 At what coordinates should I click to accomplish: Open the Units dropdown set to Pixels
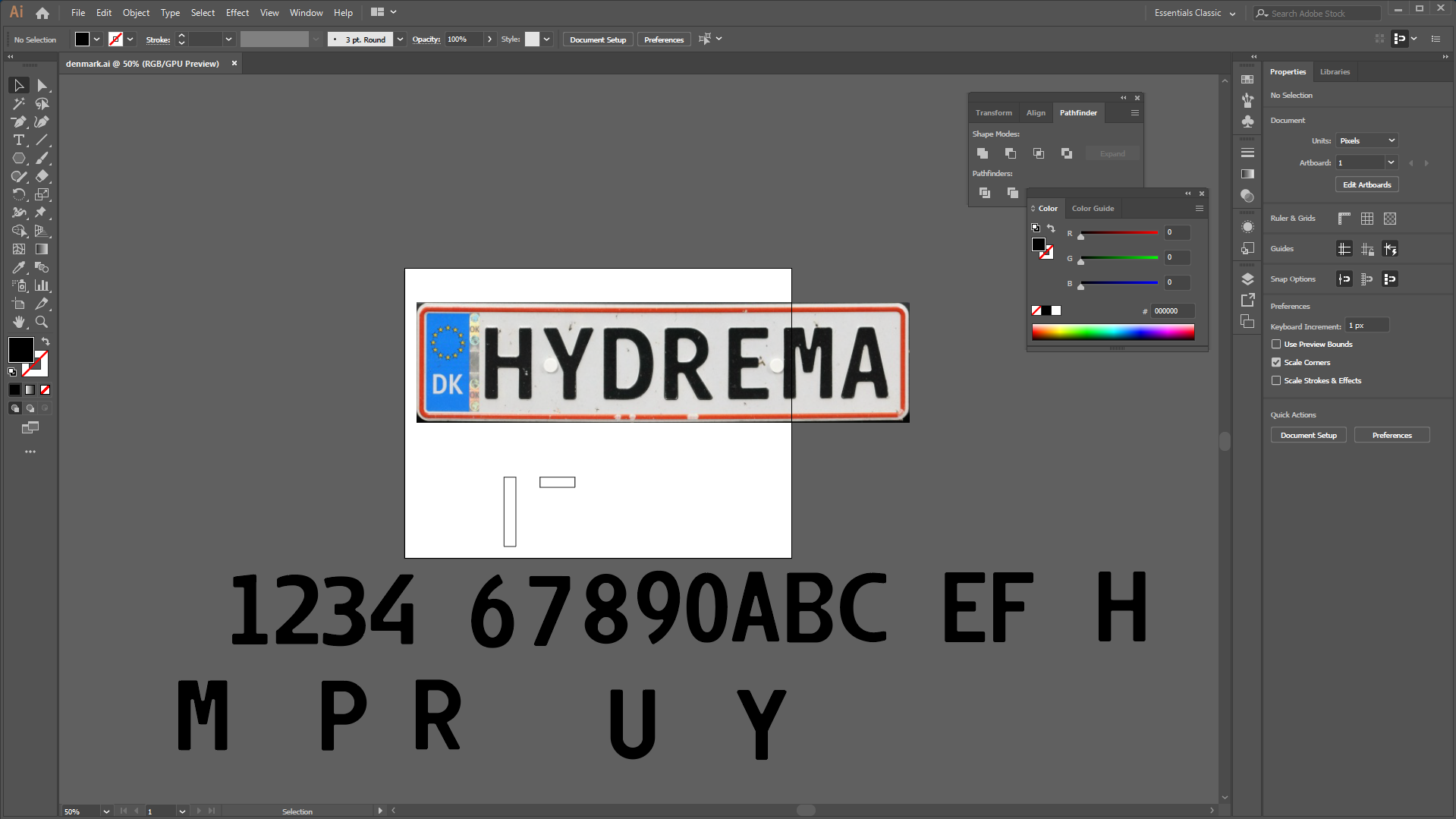1366,141
